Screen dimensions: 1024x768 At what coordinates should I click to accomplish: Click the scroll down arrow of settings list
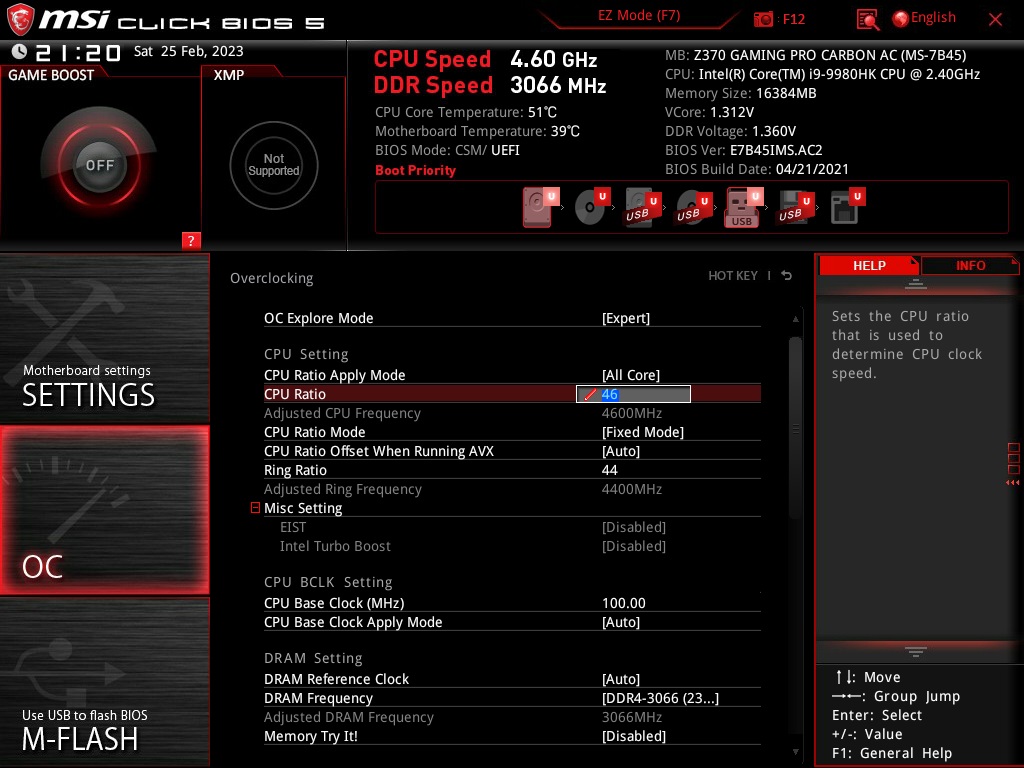[795, 752]
